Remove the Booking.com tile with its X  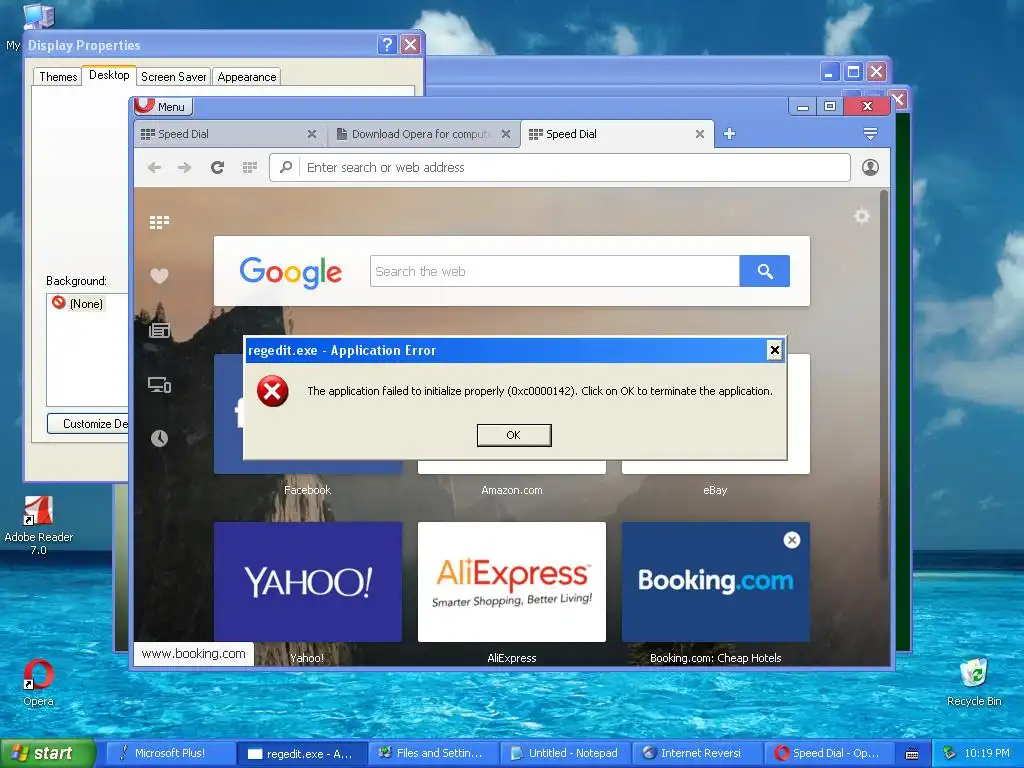(792, 540)
